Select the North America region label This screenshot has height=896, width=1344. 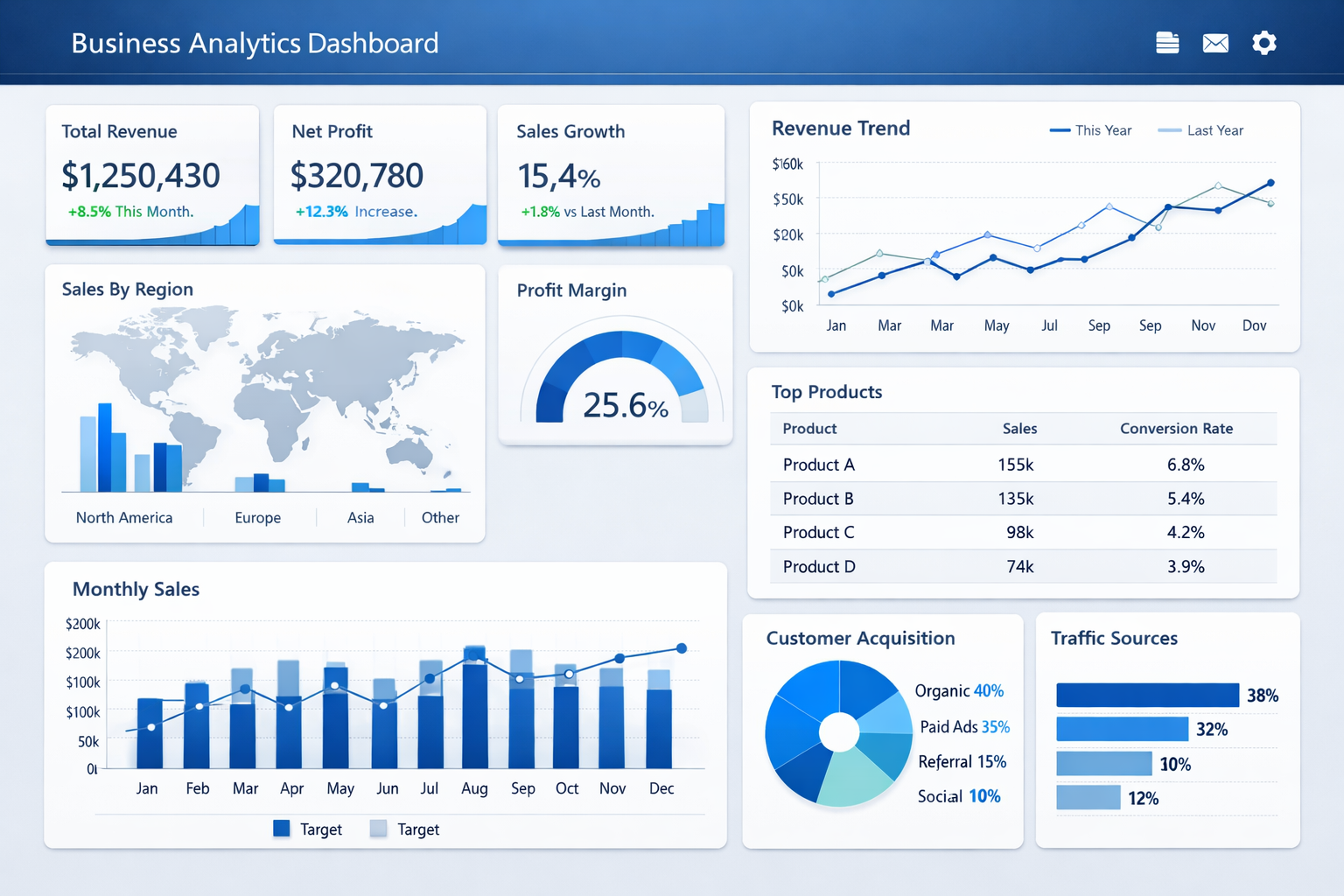[x=123, y=517]
